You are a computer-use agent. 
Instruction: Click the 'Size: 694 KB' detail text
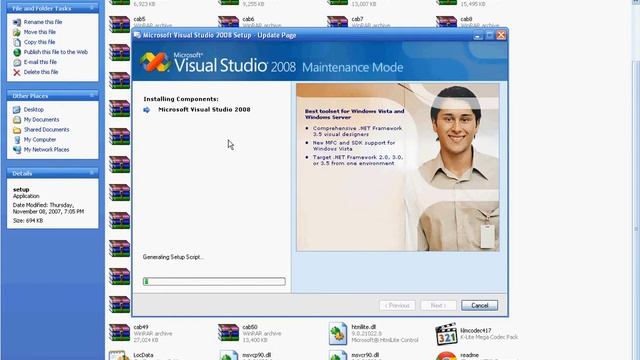[x=28, y=221]
